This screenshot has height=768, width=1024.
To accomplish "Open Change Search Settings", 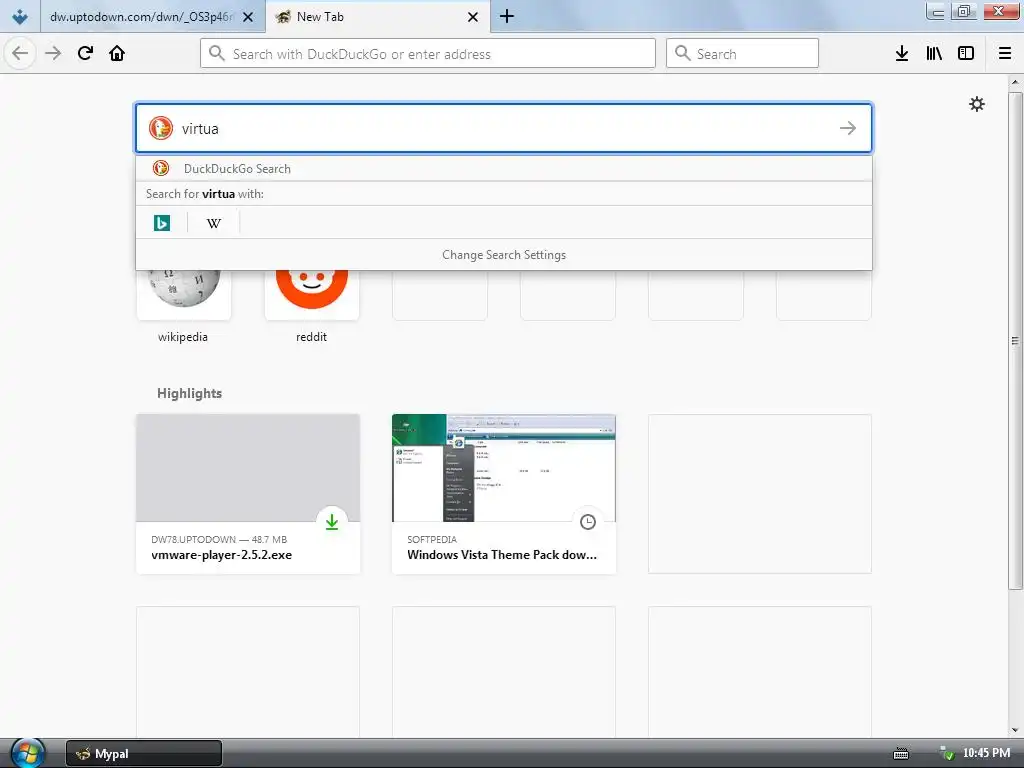I will 504,255.
